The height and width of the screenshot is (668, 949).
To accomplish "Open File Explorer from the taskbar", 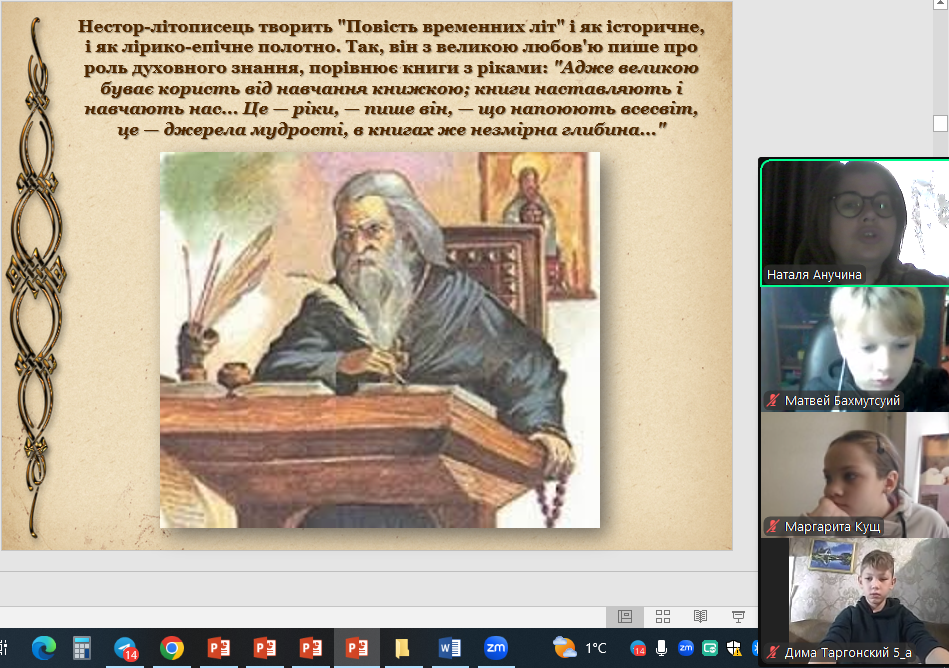I will [x=402, y=648].
